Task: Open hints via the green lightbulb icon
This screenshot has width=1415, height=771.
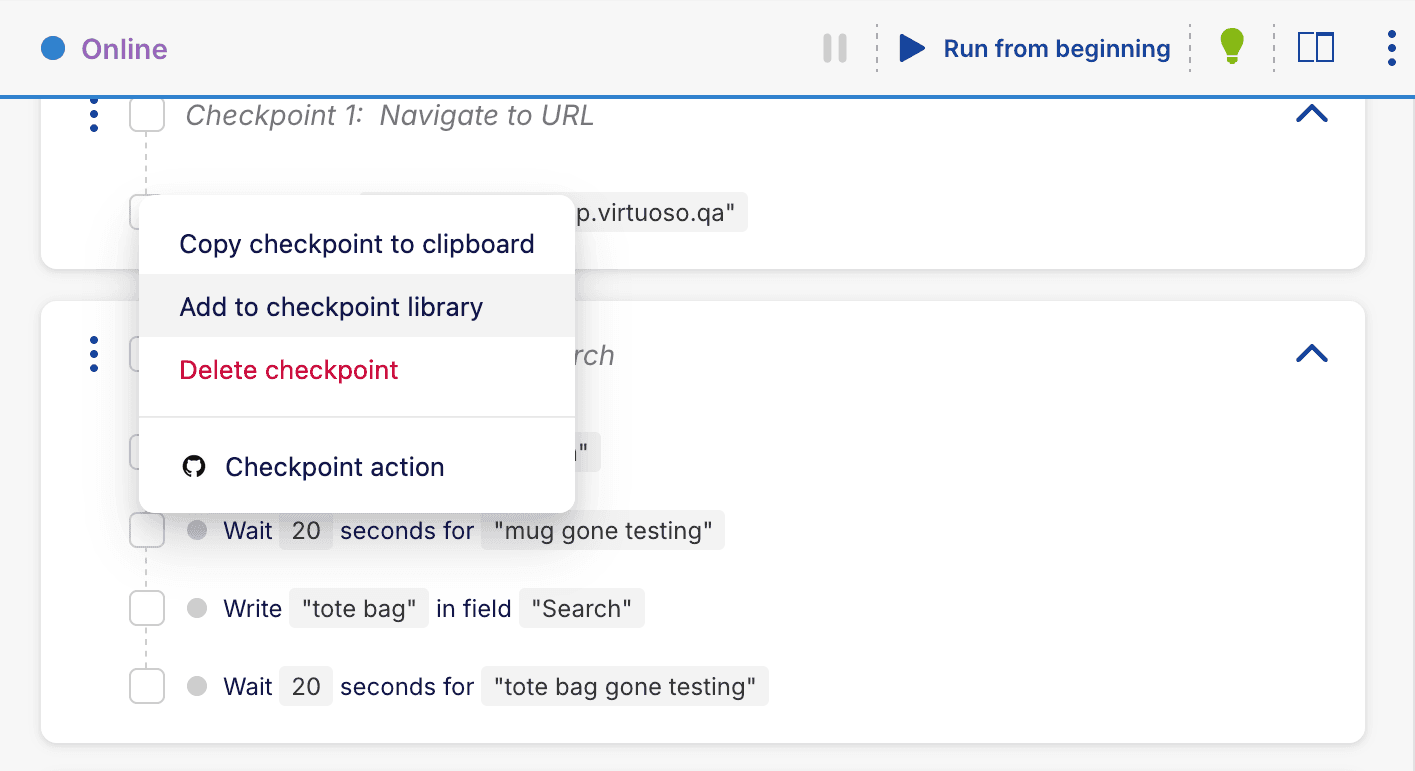Action: click(x=1231, y=46)
